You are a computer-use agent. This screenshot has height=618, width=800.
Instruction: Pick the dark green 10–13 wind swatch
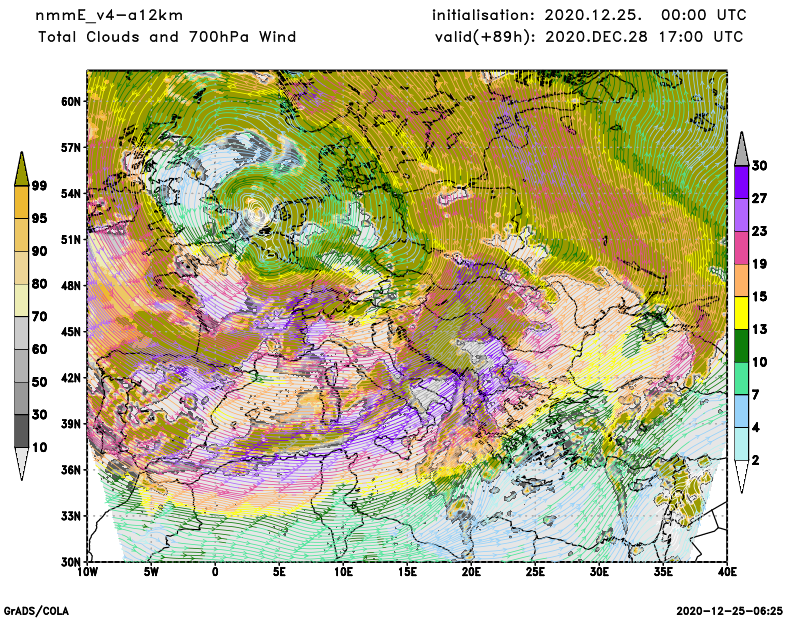click(x=741, y=345)
